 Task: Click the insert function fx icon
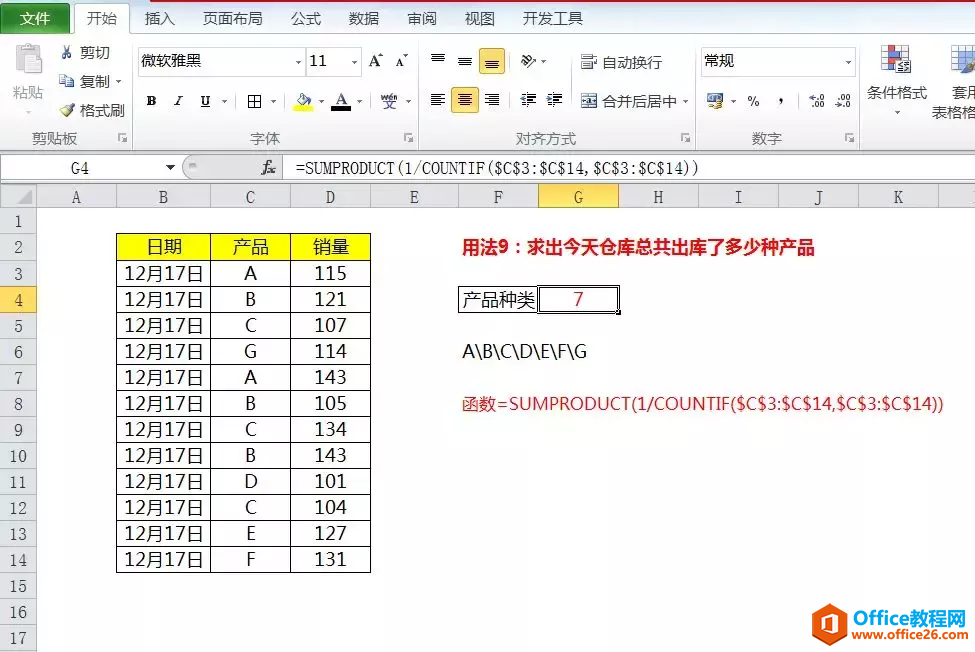(268, 168)
